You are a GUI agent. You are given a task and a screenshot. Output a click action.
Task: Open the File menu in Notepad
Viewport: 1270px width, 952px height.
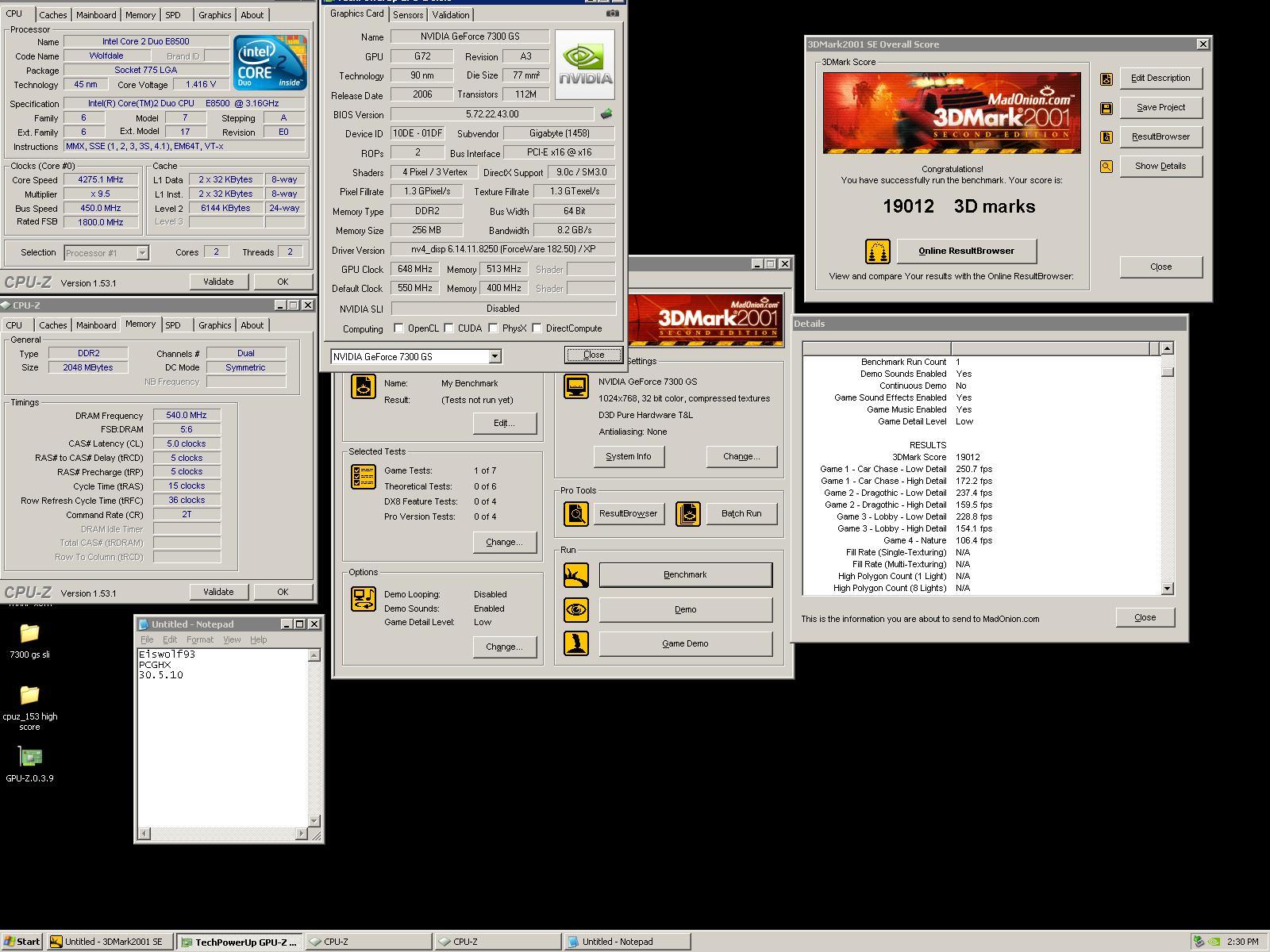147,639
